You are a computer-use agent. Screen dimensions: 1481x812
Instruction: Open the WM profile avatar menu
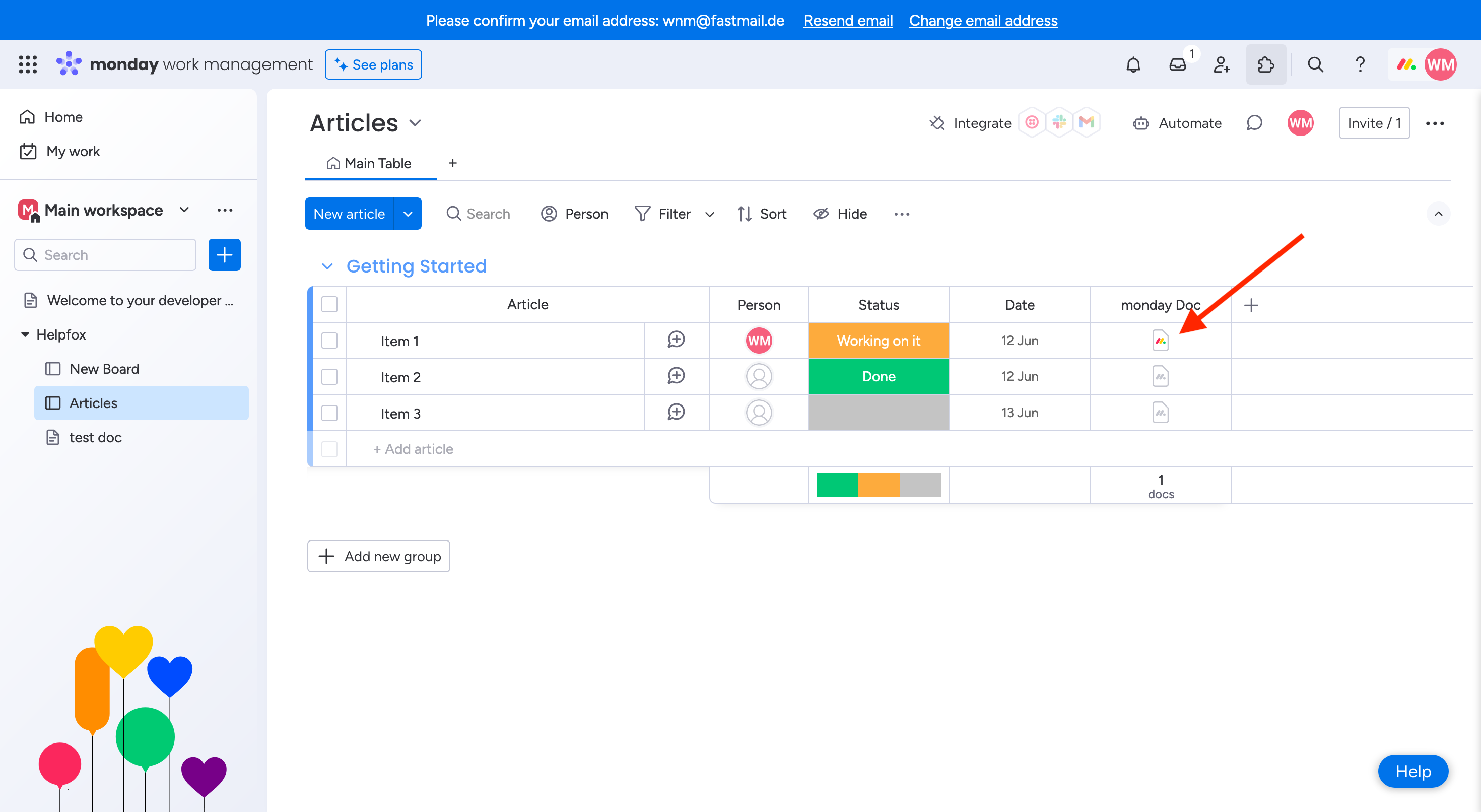1440,64
